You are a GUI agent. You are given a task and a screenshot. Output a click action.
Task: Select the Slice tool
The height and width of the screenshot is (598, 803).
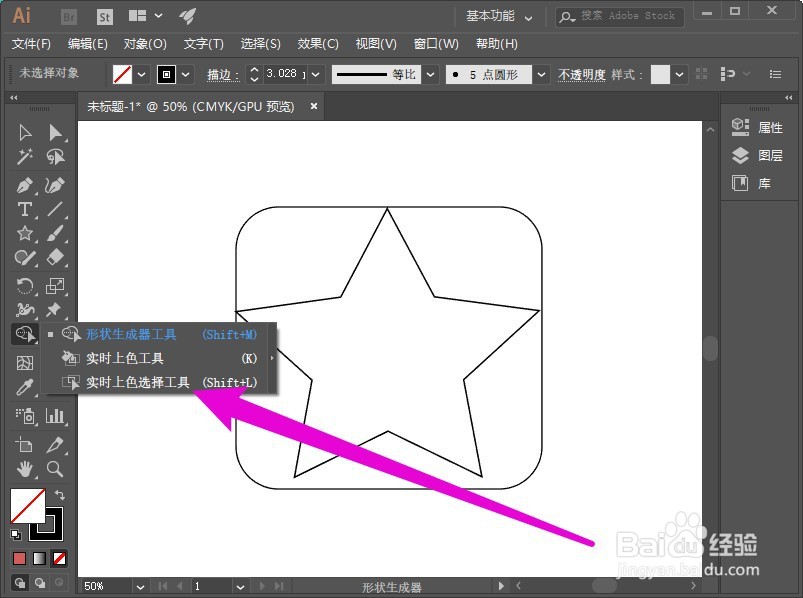(x=55, y=444)
